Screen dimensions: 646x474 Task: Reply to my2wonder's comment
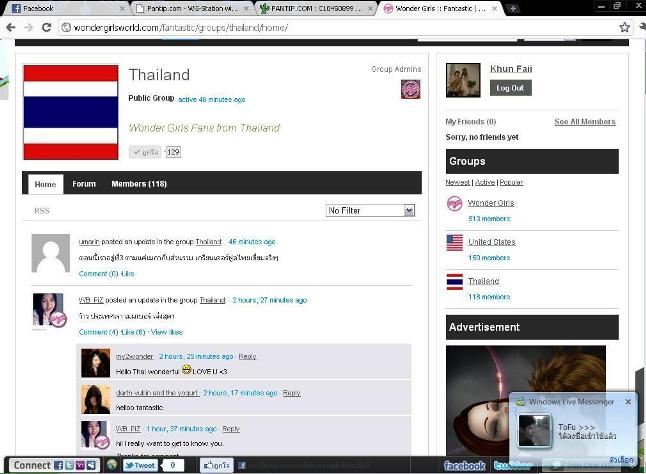point(248,357)
